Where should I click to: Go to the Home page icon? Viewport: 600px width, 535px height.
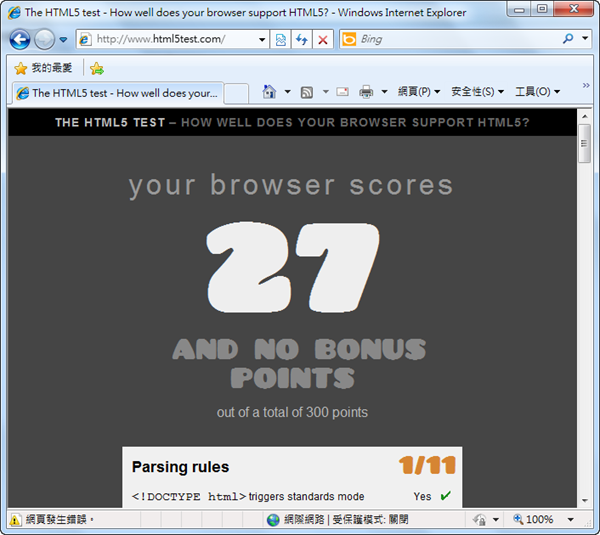point(269,92)
